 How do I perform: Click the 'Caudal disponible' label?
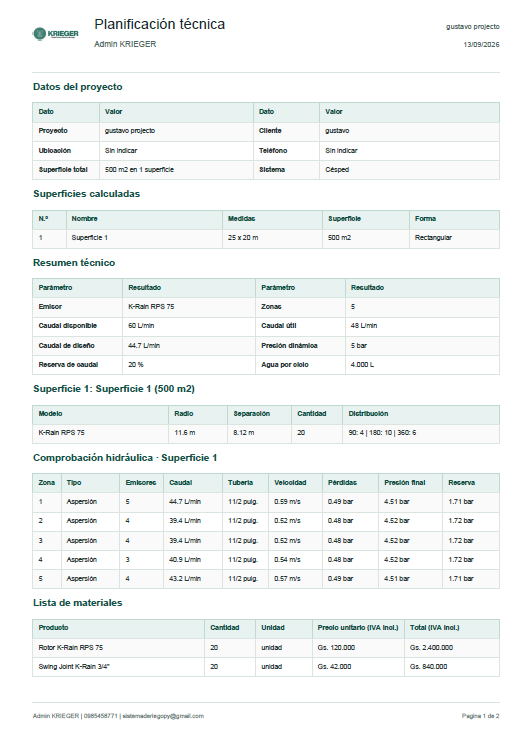[68, 325]
